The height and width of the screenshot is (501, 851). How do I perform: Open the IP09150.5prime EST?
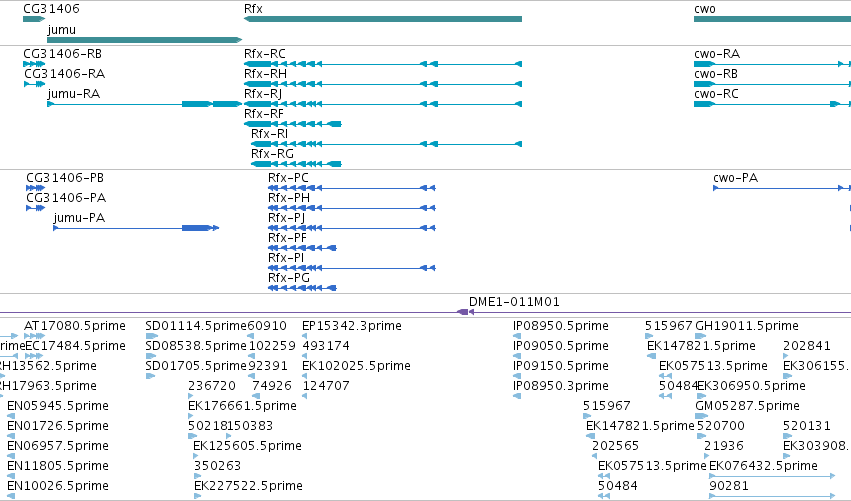pyautogui.click(x=561, y=366)
